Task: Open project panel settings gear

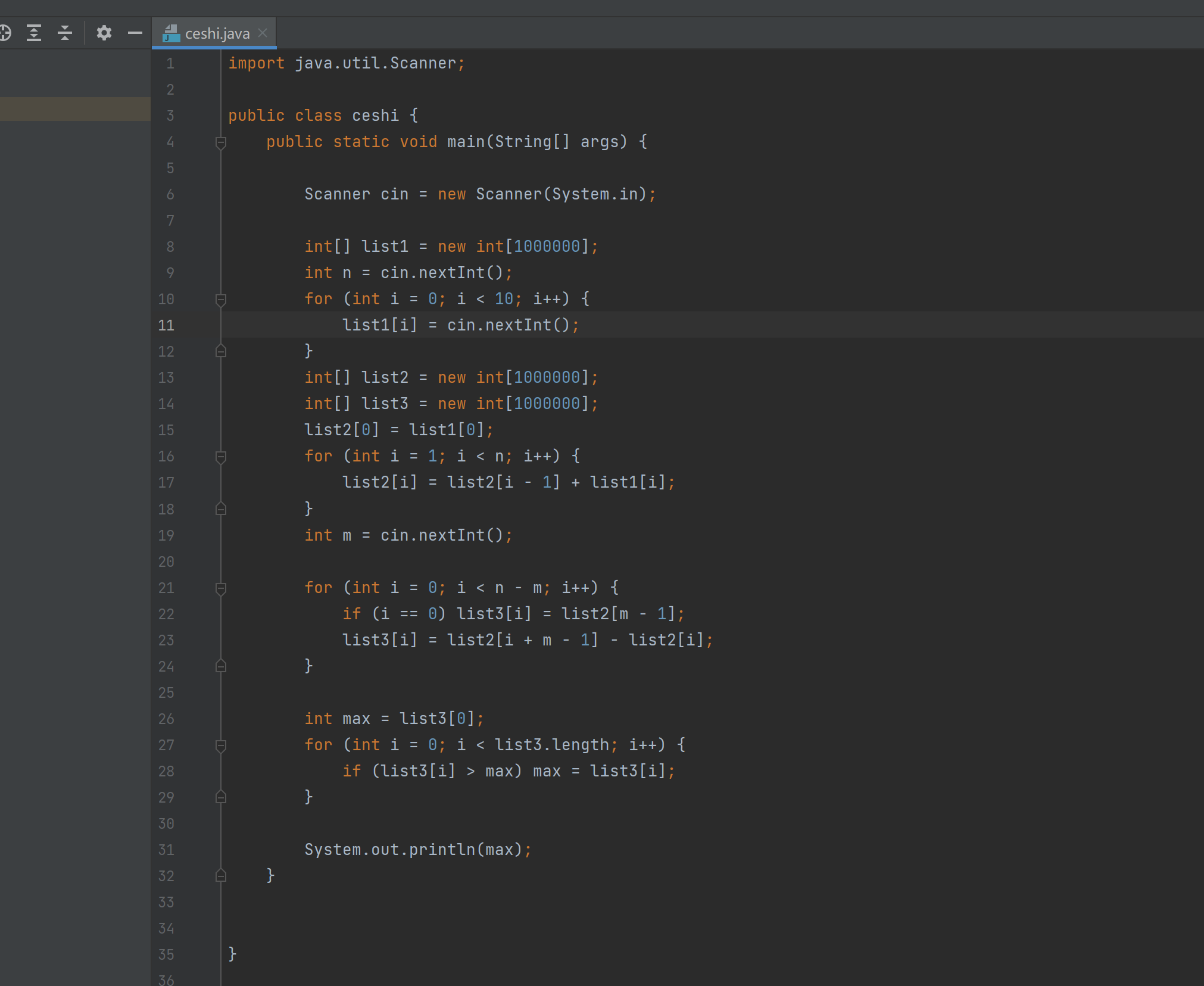Action: tap(104, 33)
